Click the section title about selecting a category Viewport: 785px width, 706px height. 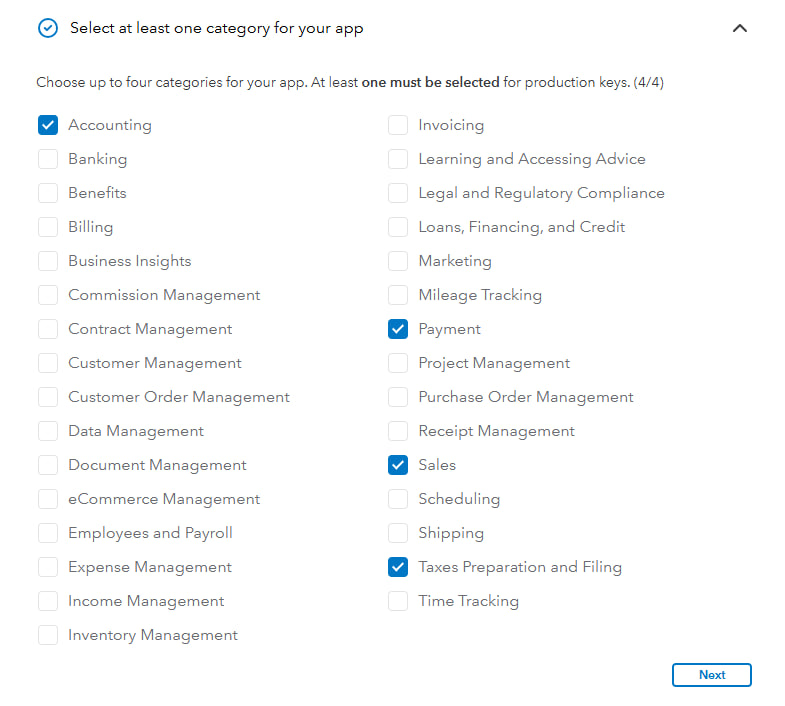(216, 28)
